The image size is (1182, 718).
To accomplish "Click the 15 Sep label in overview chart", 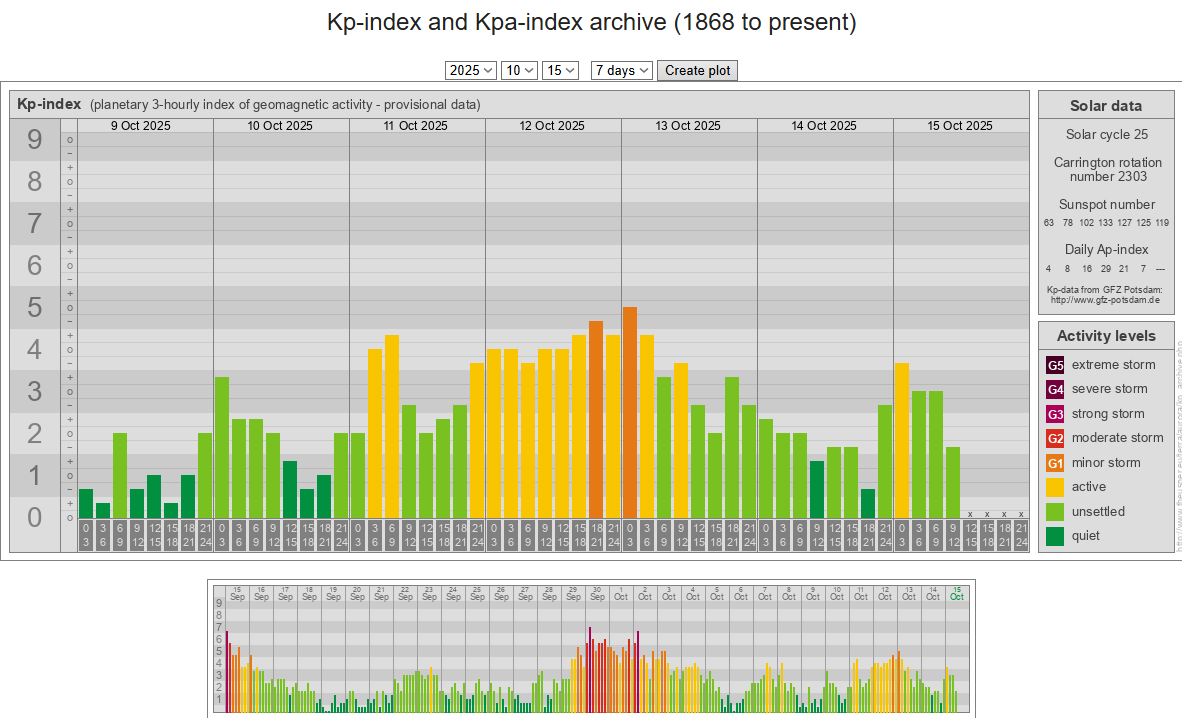I will click(237, 594).
